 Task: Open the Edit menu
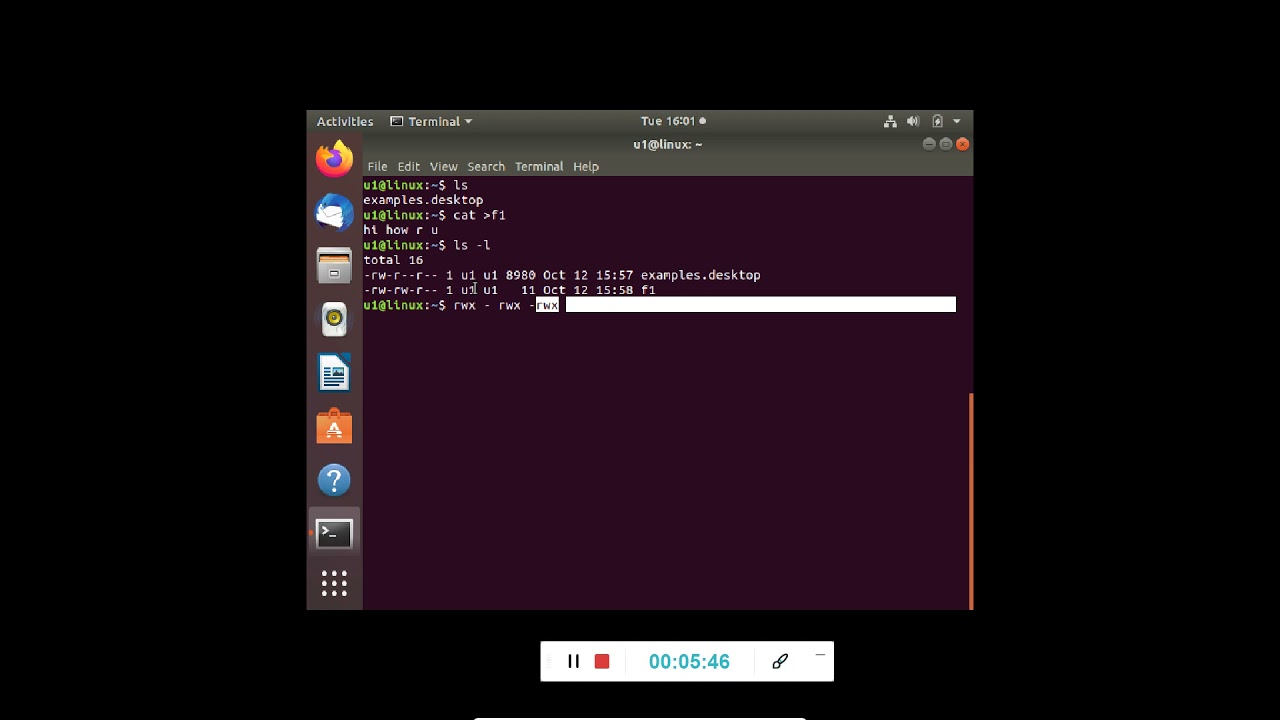pyautogui.click(x=408, y=166)
